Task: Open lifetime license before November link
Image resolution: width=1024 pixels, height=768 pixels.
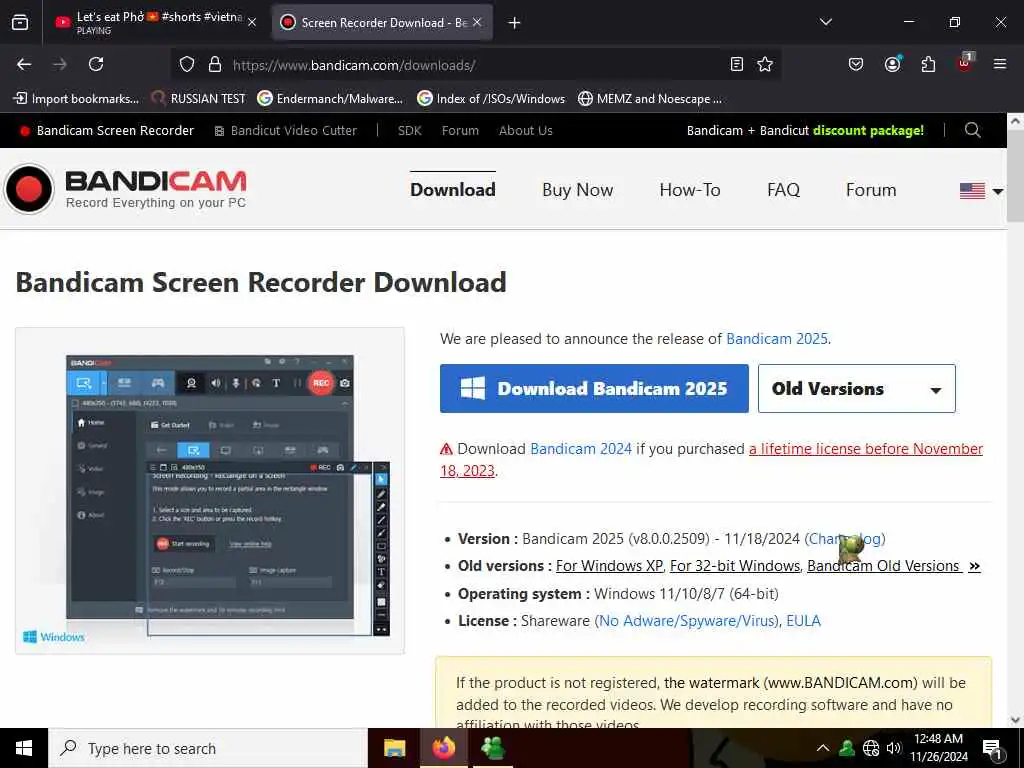Action: (865, 449)
